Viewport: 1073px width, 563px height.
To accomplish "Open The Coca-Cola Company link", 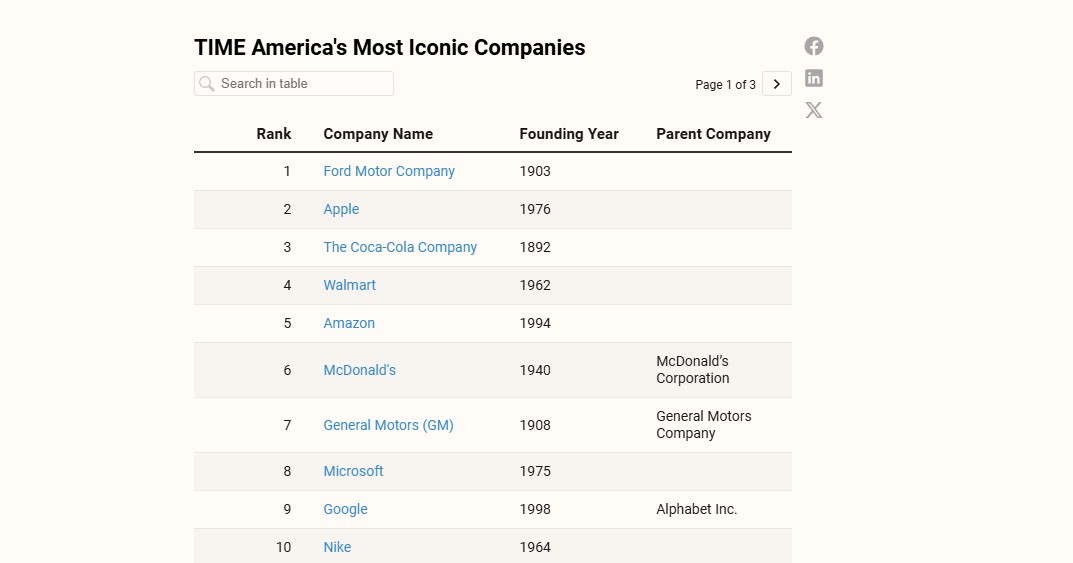I will click(400, 247).
